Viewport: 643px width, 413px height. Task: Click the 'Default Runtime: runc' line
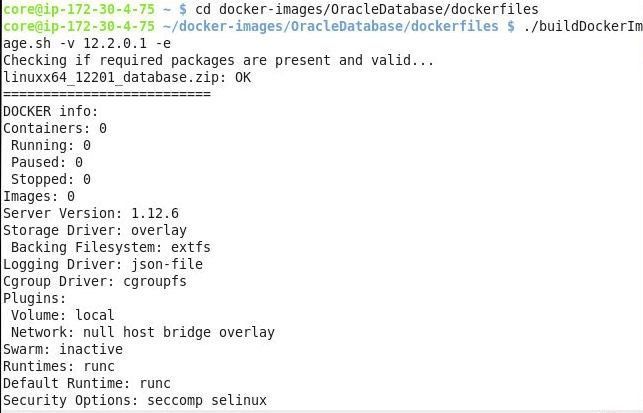pos(87,383)
